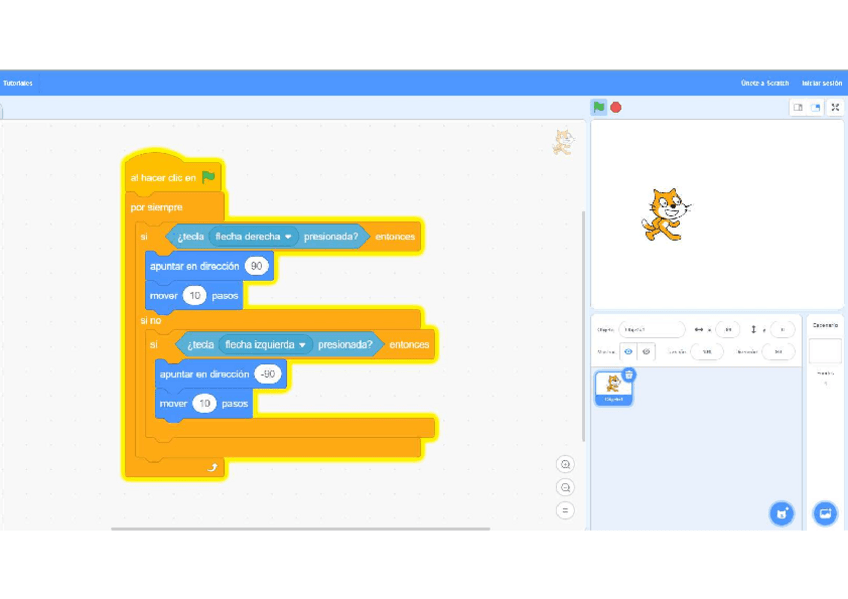Click the 'apuntar en dirección -90' block
Viewport: 848px width, 599px height.
[220, 374]
